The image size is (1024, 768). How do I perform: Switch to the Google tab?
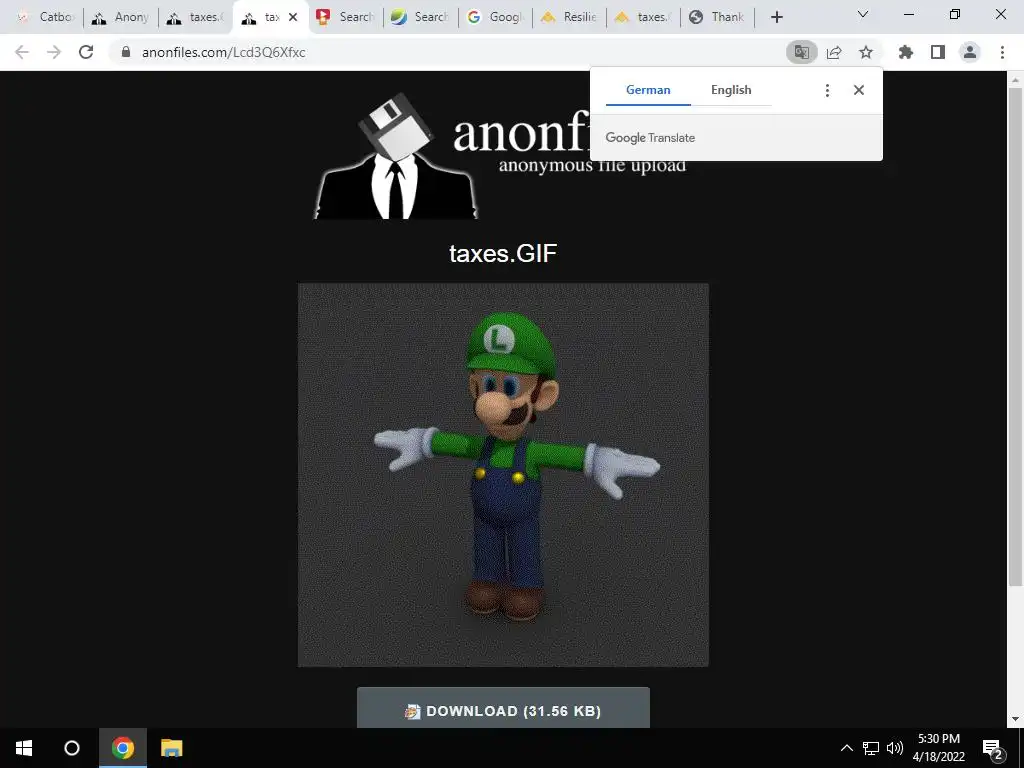tap(495, 17)
